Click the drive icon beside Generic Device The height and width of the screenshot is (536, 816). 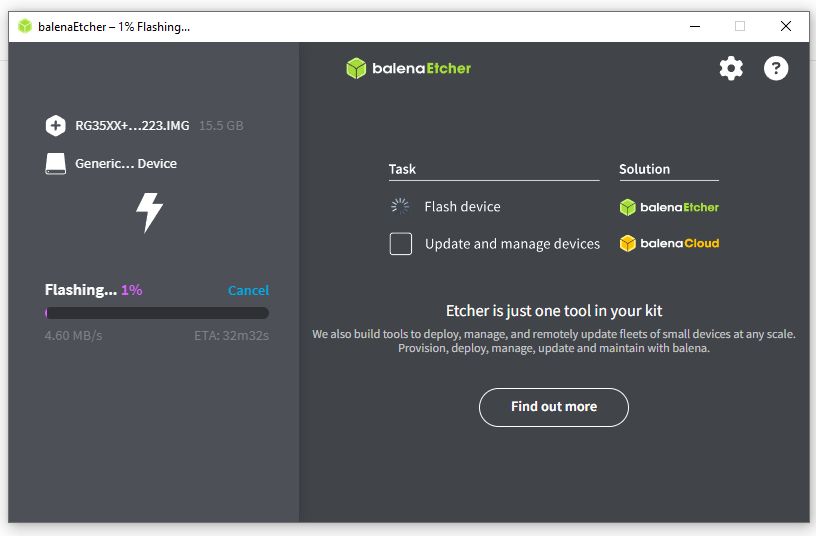[x=56, y=163]
